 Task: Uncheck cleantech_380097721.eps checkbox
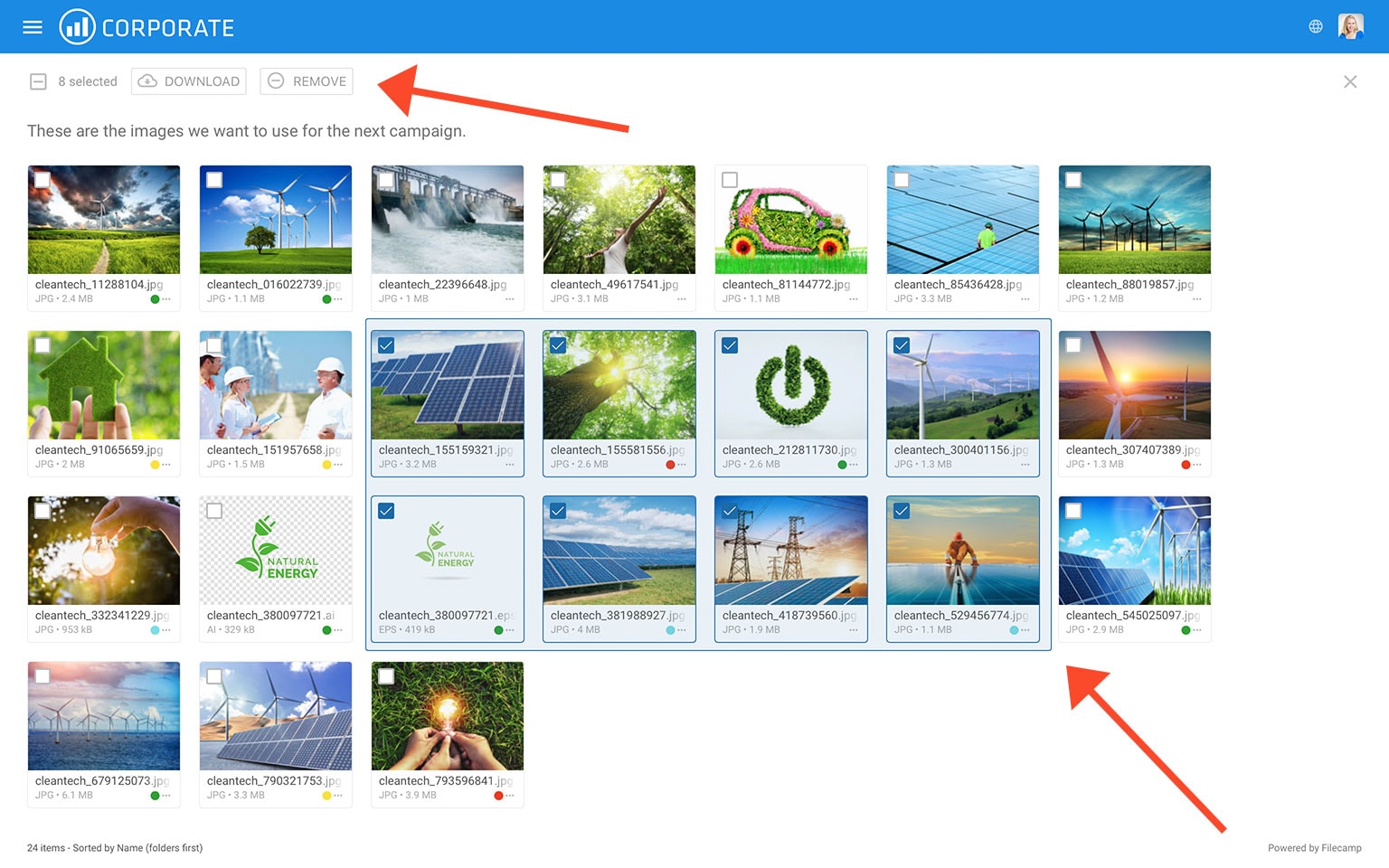[x=386, y=511]
